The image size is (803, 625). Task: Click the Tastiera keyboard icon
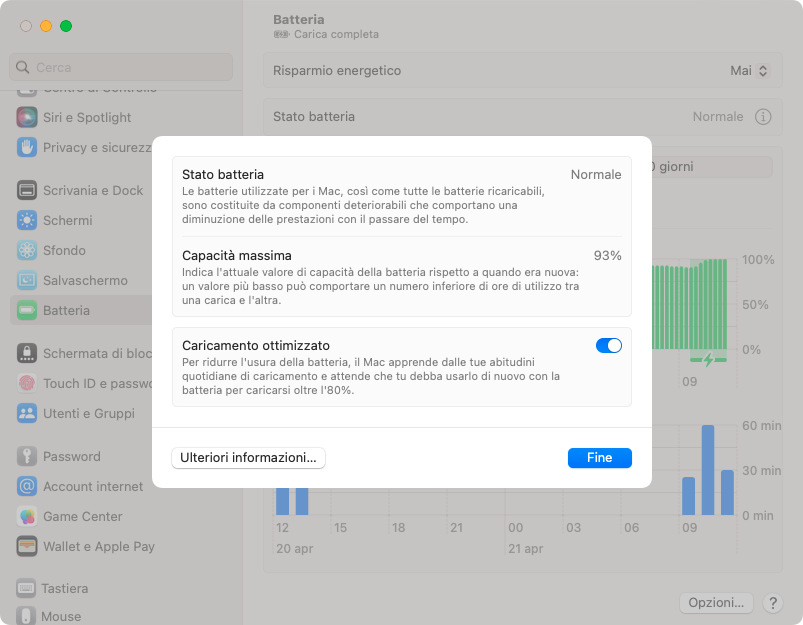26,589
